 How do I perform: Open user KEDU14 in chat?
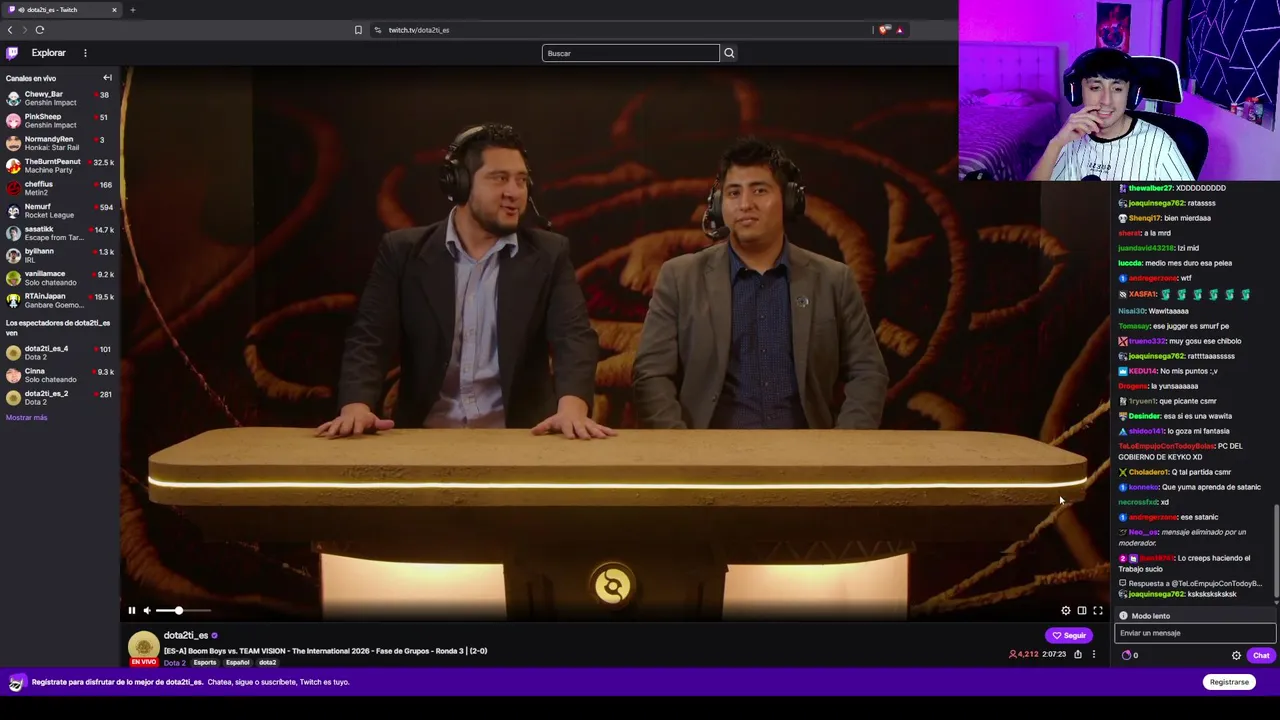(1143, 371)
